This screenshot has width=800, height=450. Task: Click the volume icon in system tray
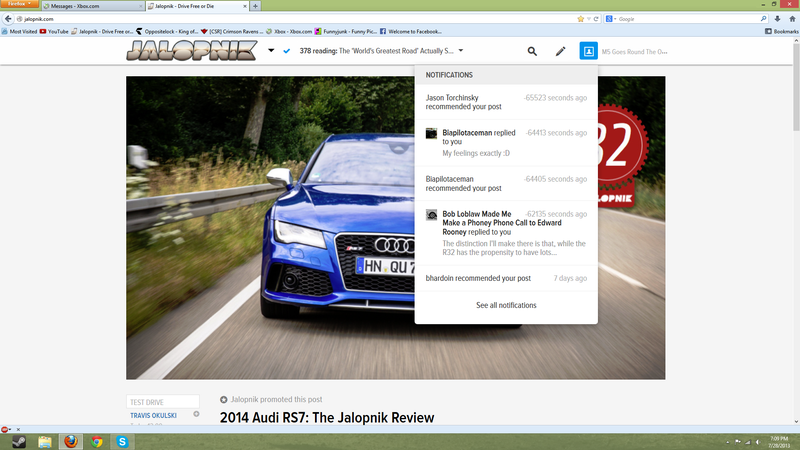758,442
